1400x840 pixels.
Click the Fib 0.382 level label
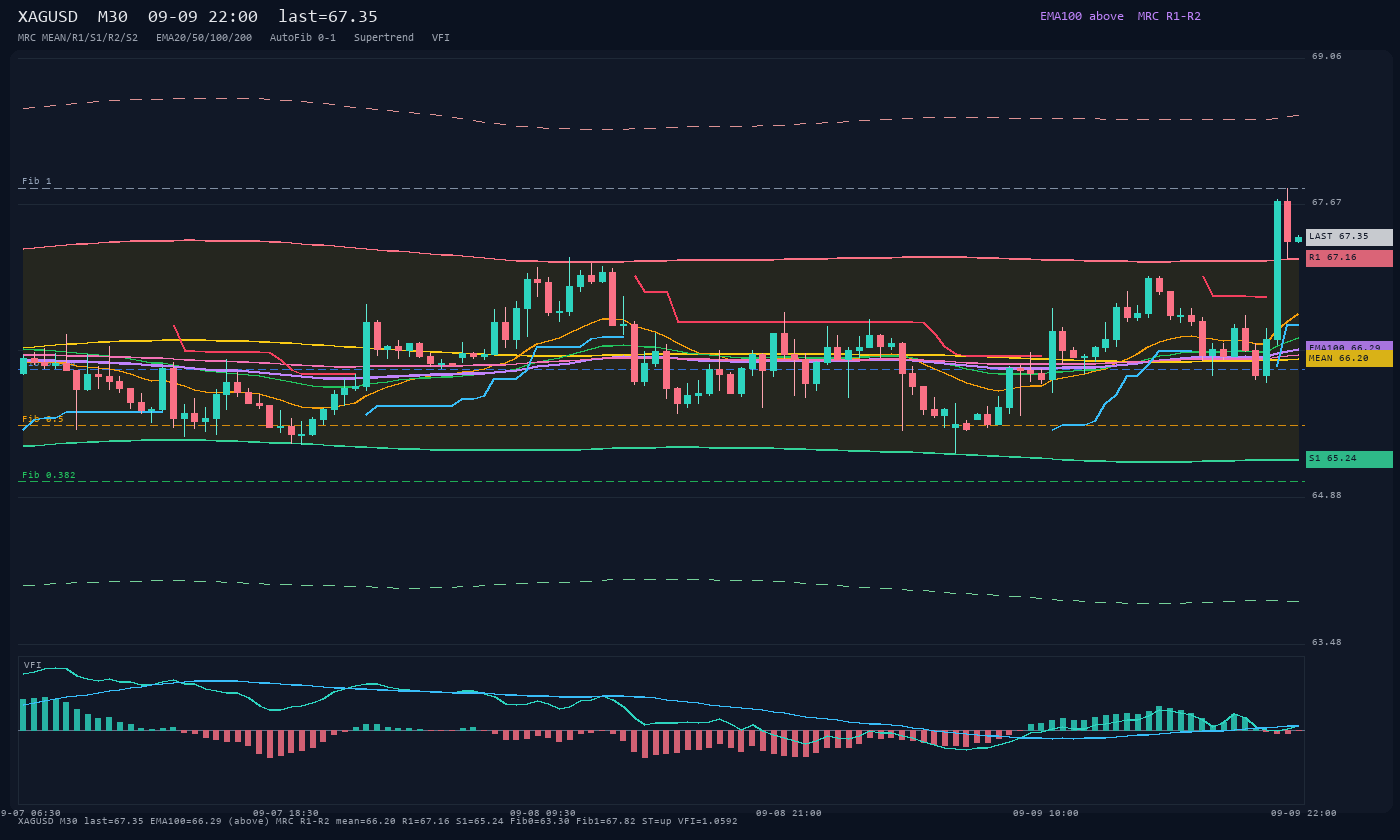coord(49,476)
